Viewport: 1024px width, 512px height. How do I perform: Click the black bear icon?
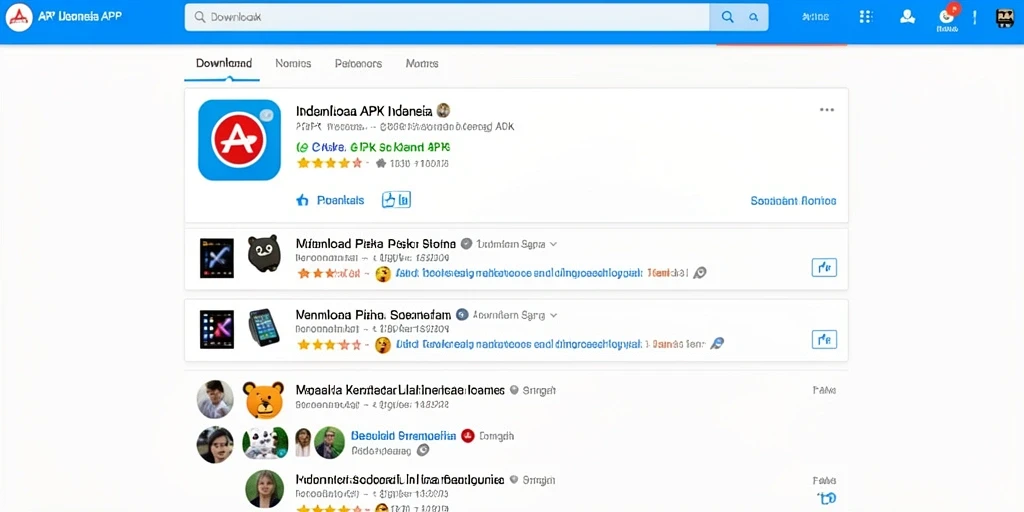pos(264,253)
